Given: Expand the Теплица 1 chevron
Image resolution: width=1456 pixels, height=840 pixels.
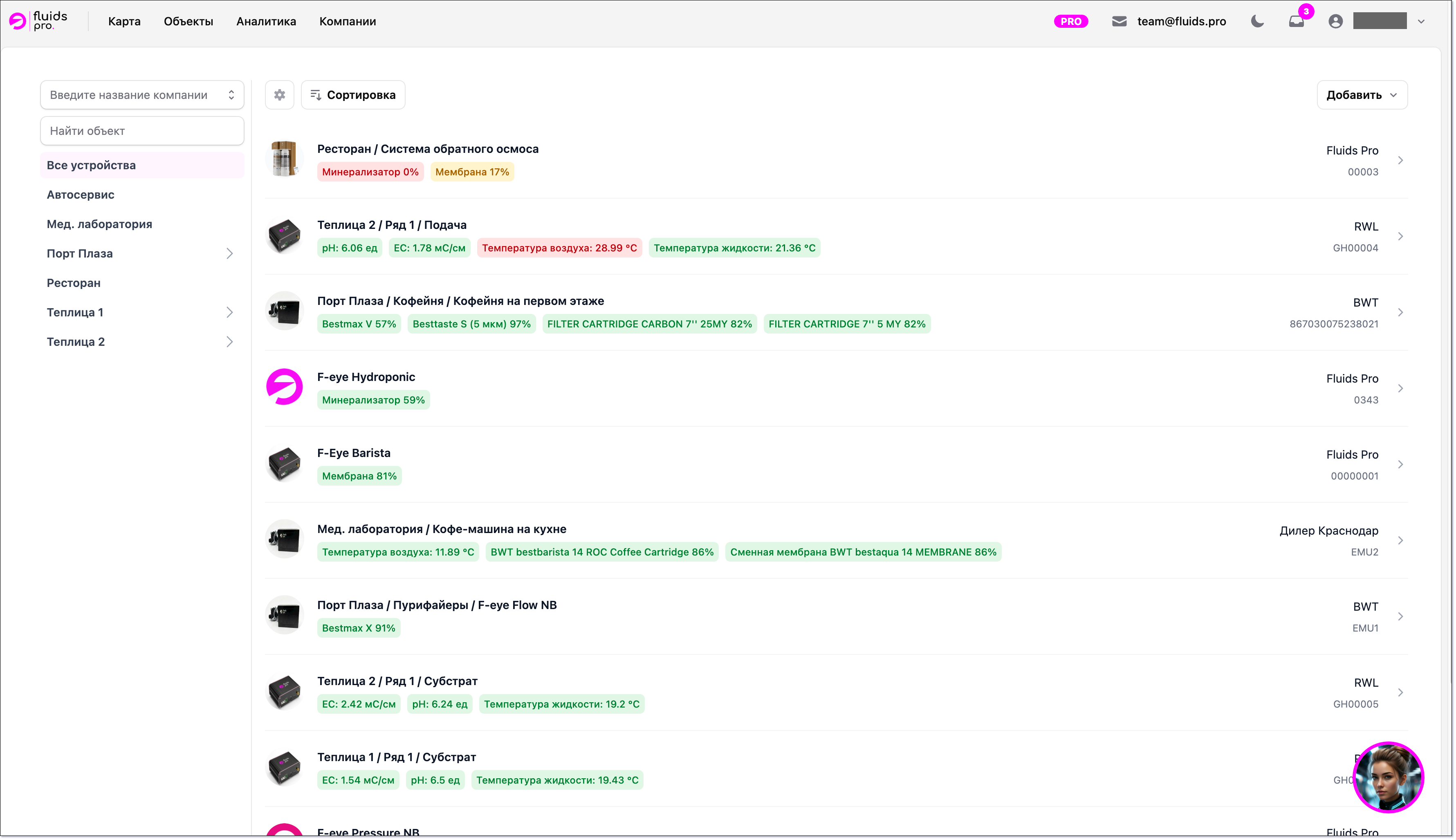Looking at the screenshot, I should pyautogui.click(x=230, y=312).
